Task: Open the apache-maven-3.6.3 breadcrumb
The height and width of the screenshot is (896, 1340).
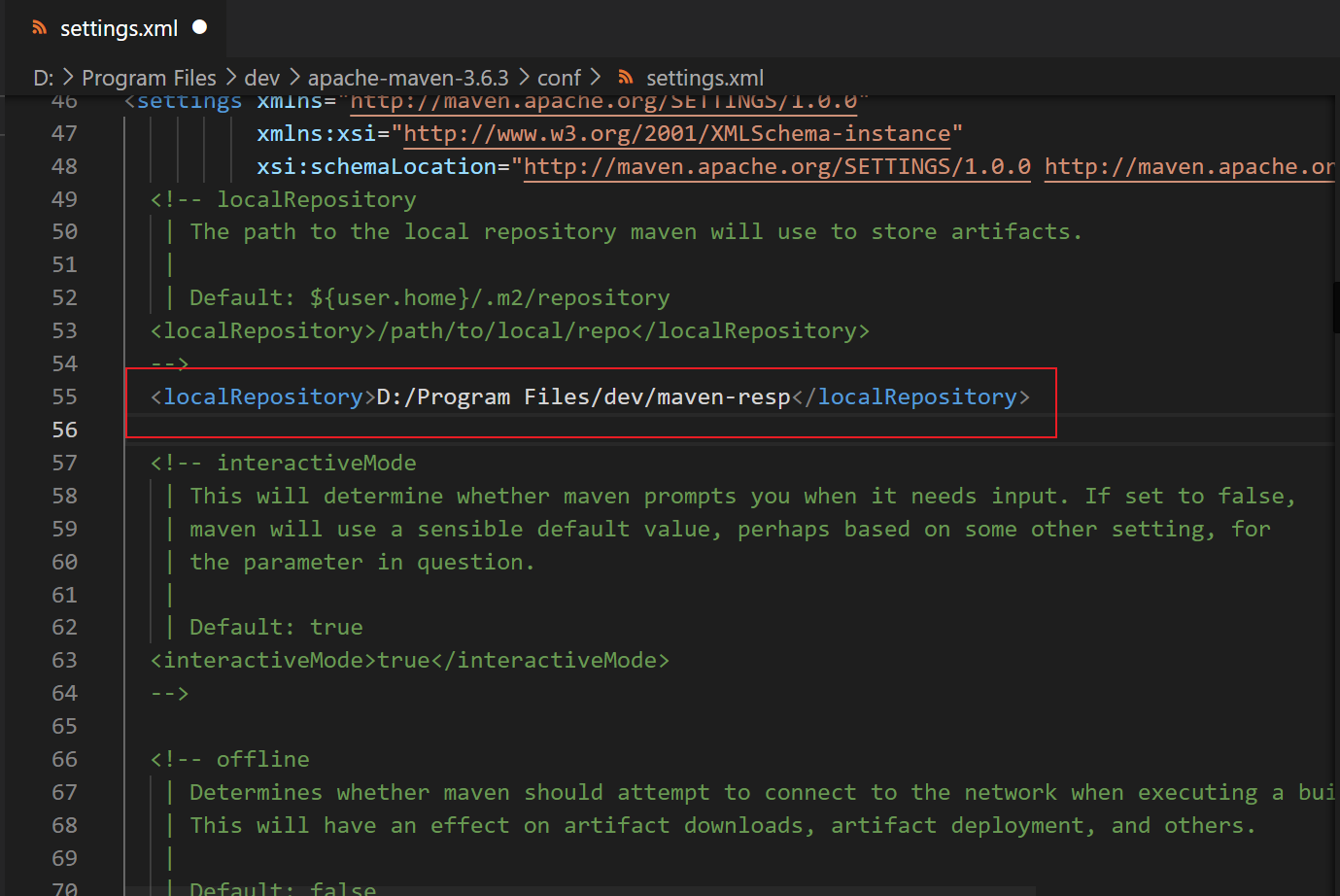Action: tap(408, 78)
